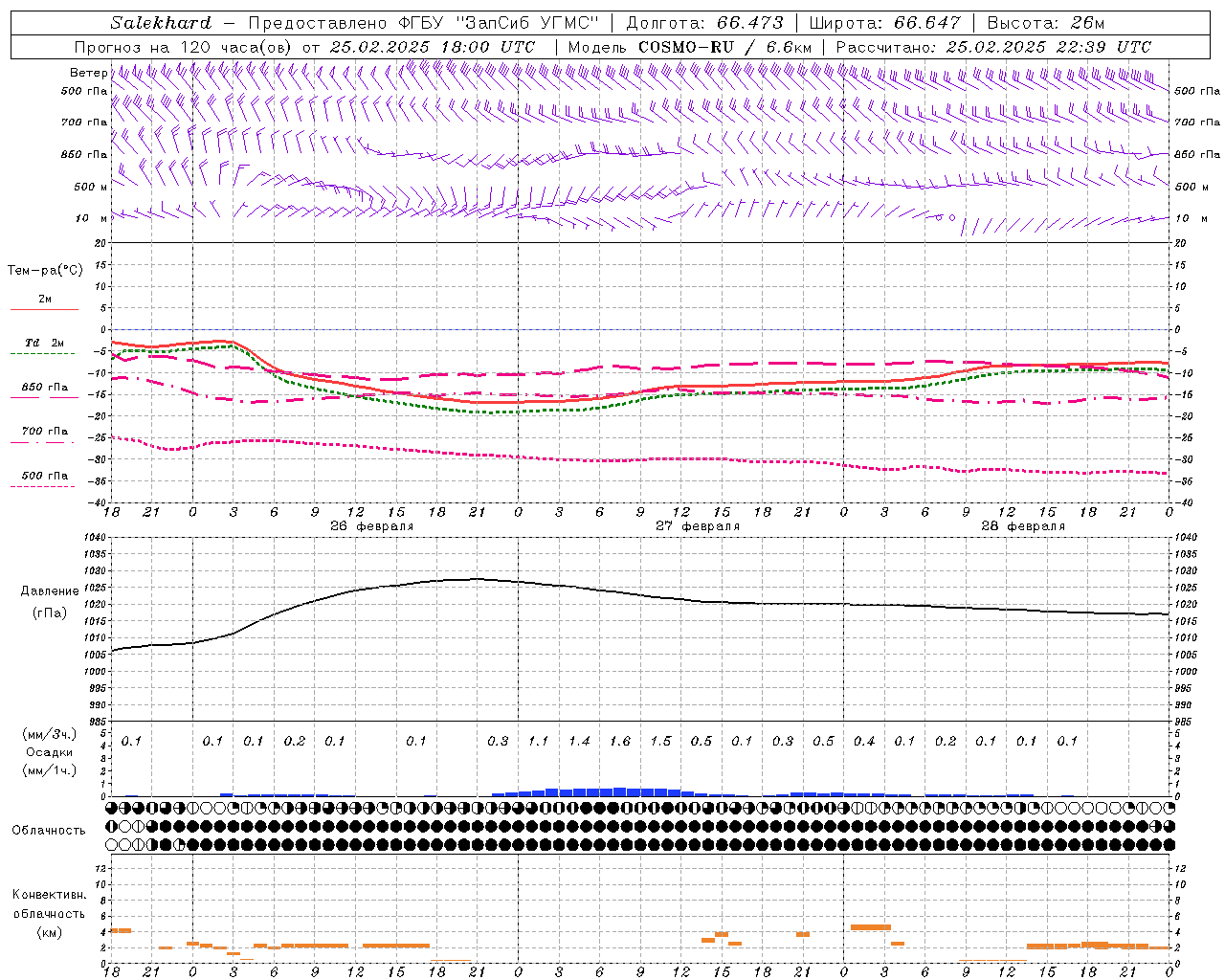This screenshot has width=1225, height=980.
Task: Click the '10 м' wind level label on left
Action: [91, 219]
